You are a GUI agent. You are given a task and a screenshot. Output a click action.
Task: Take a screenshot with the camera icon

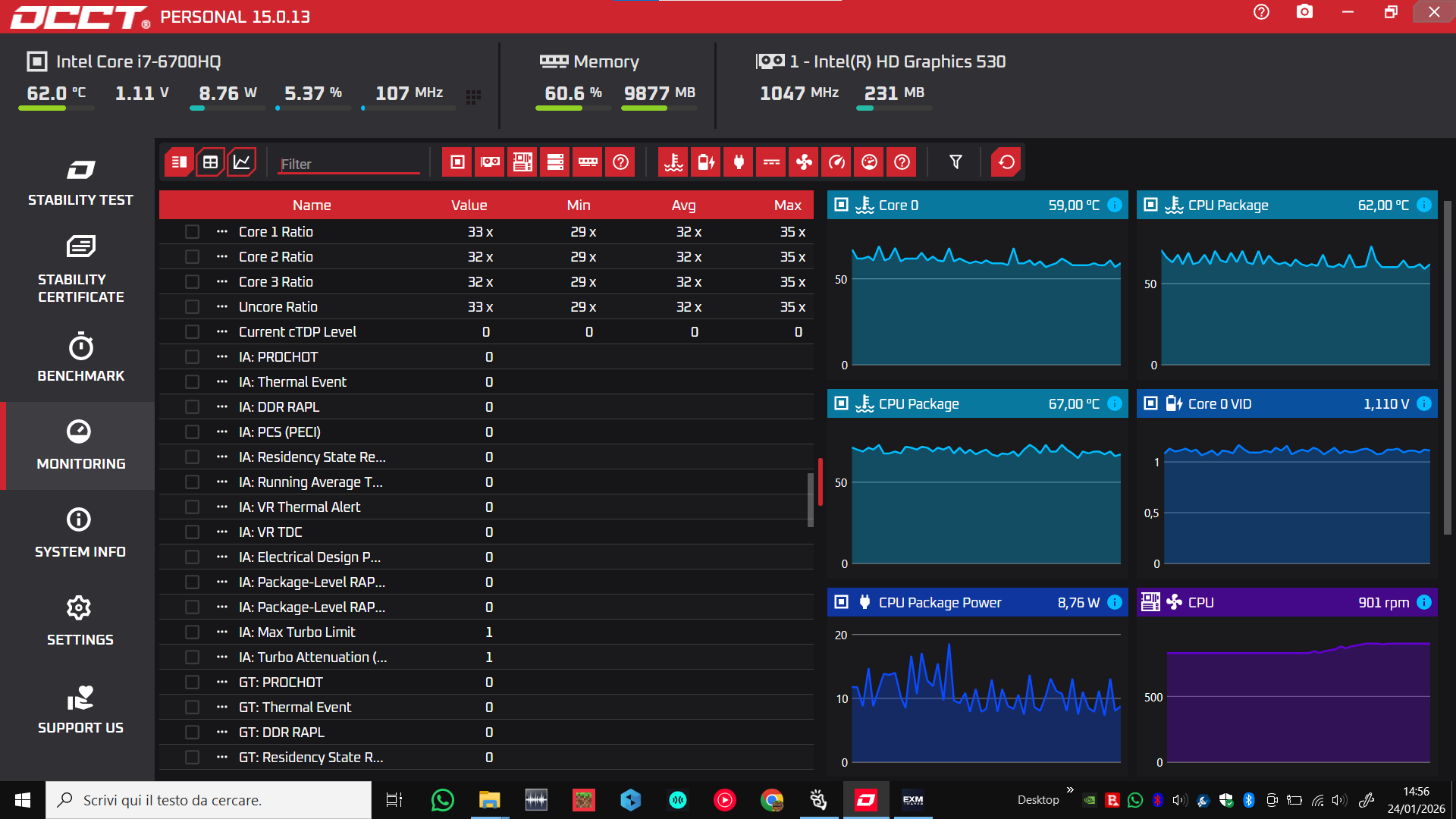[x=1304, y=12]
